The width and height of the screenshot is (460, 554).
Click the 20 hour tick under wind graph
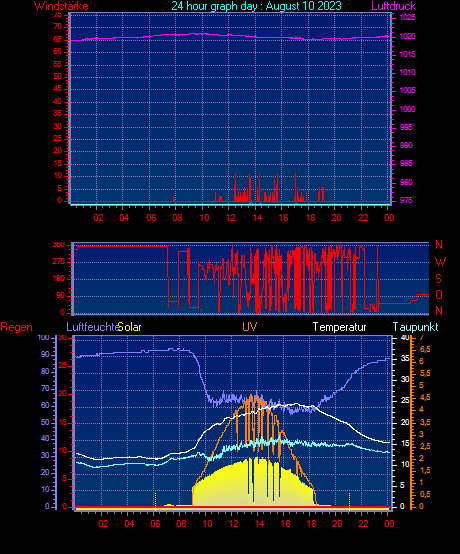336,218
